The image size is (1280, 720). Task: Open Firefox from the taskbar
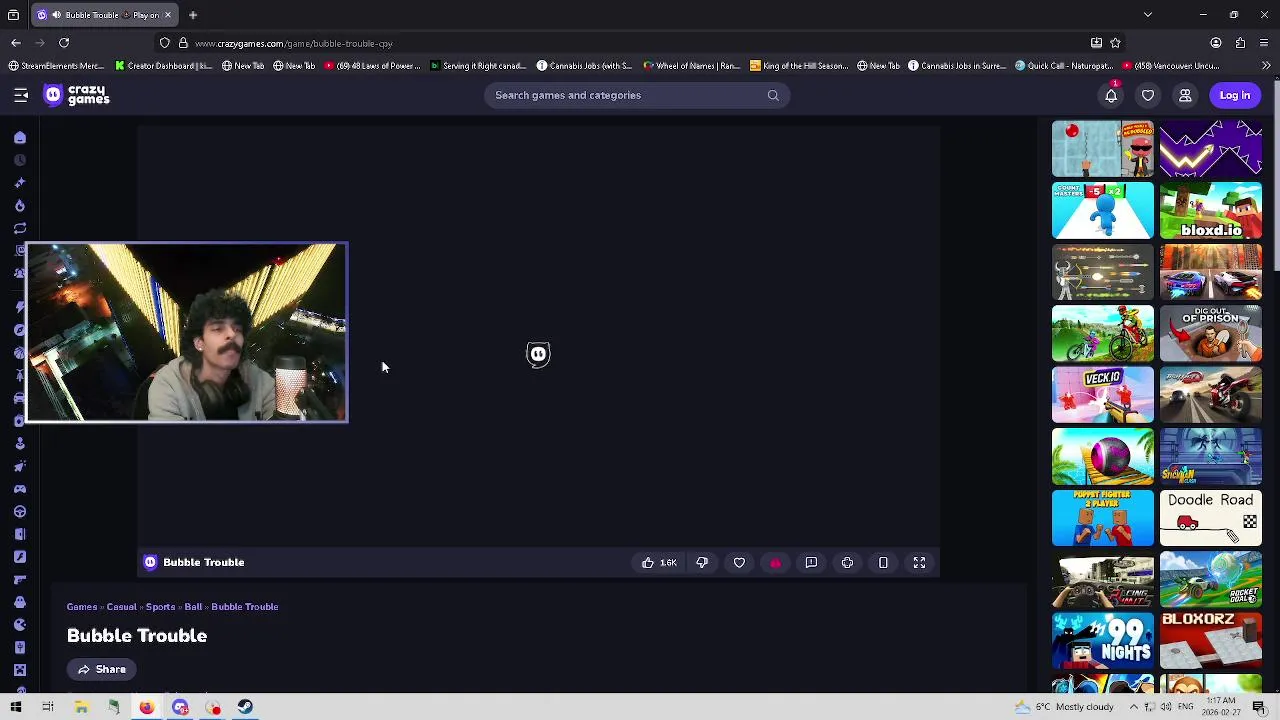click(x=147, y=707)
